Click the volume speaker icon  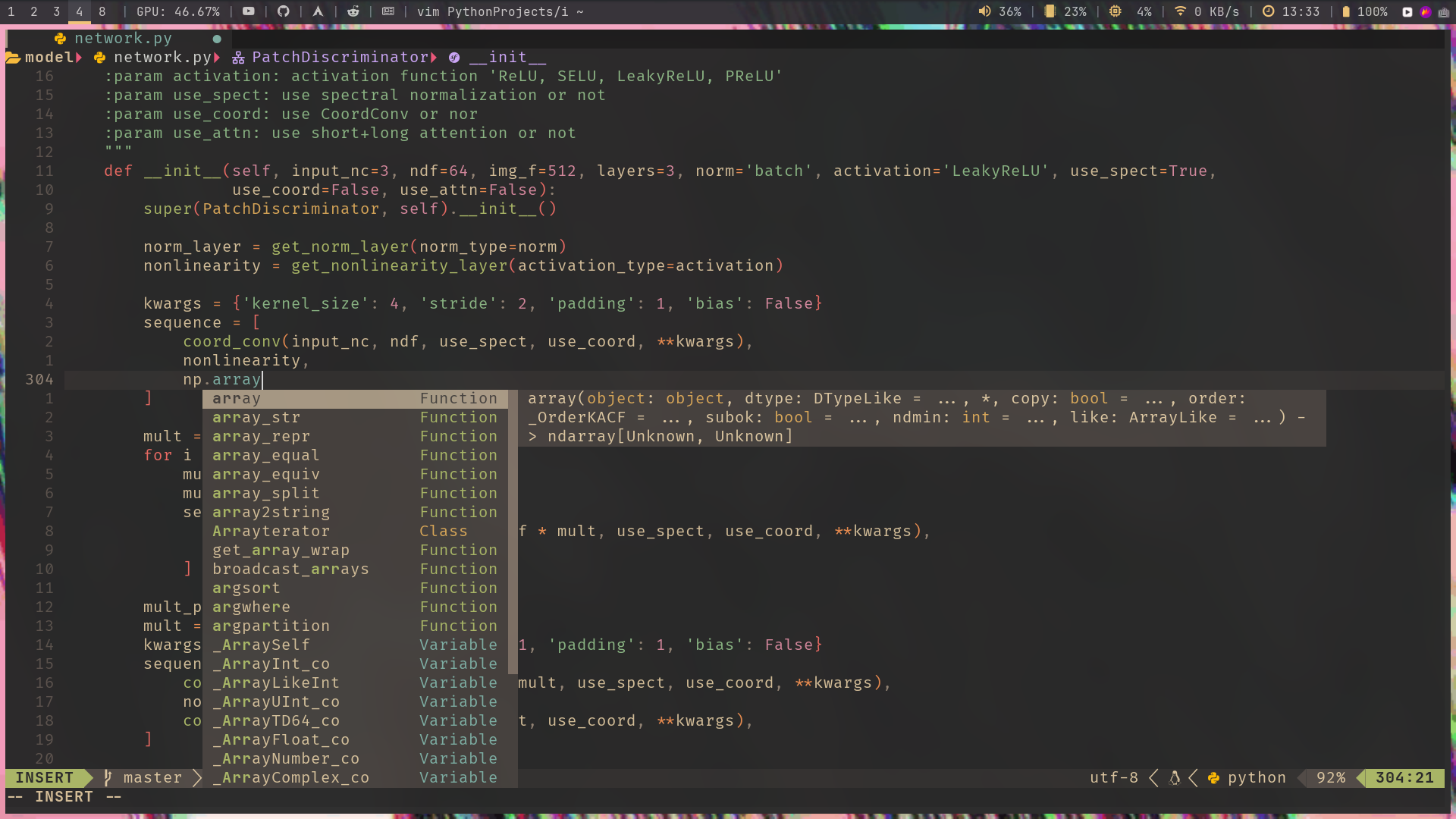point(984,11)
